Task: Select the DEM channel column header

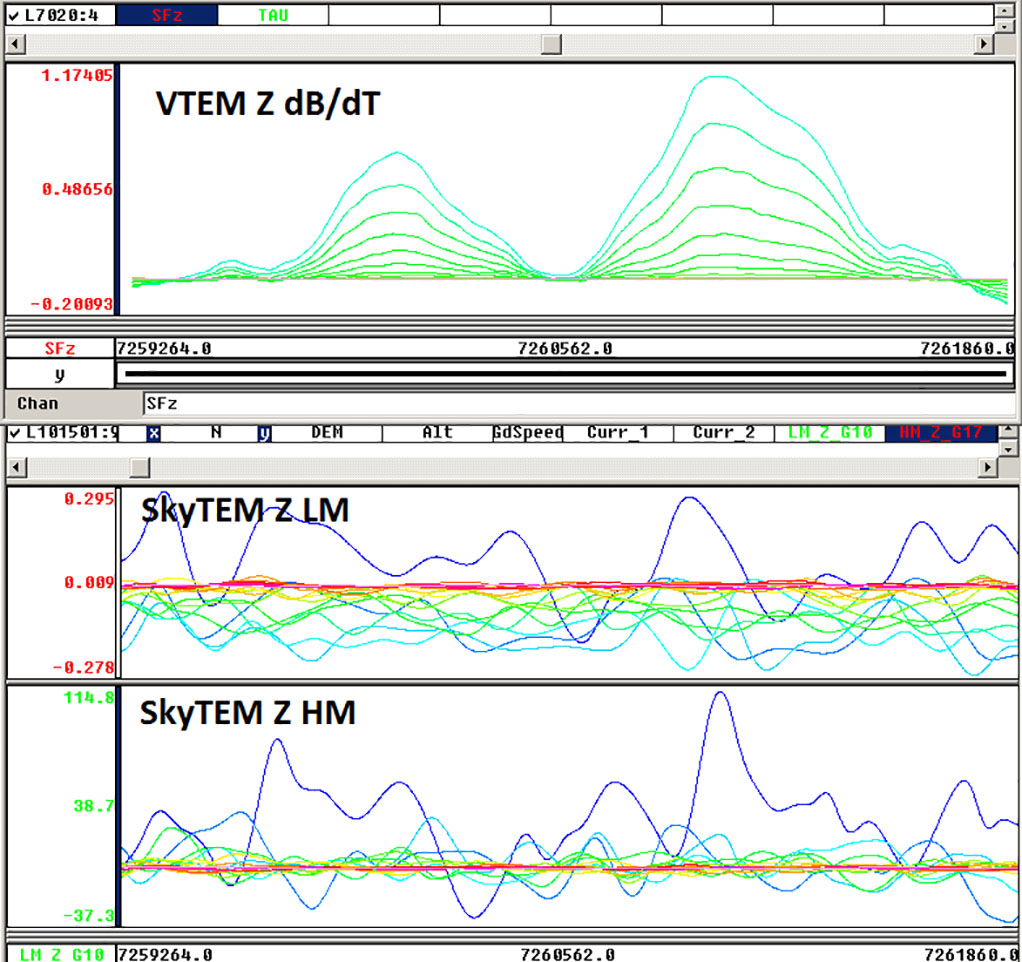Action: (x=327, y=433)
